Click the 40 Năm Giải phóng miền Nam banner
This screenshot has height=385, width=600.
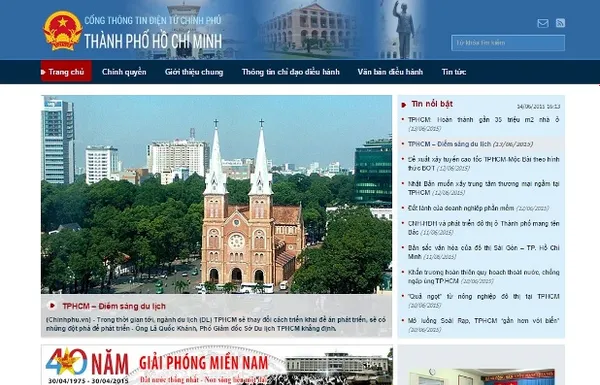(x=217, y=365)
